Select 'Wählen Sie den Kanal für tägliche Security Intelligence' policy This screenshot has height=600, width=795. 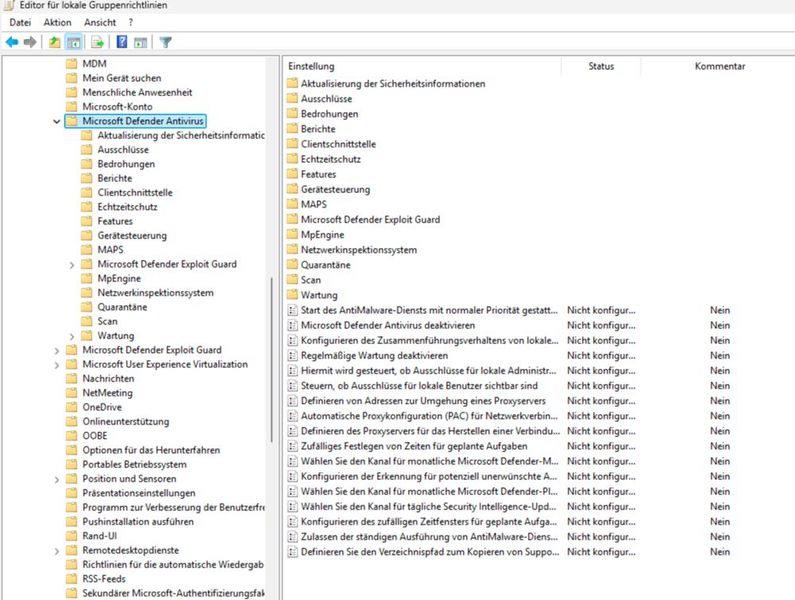428,506
